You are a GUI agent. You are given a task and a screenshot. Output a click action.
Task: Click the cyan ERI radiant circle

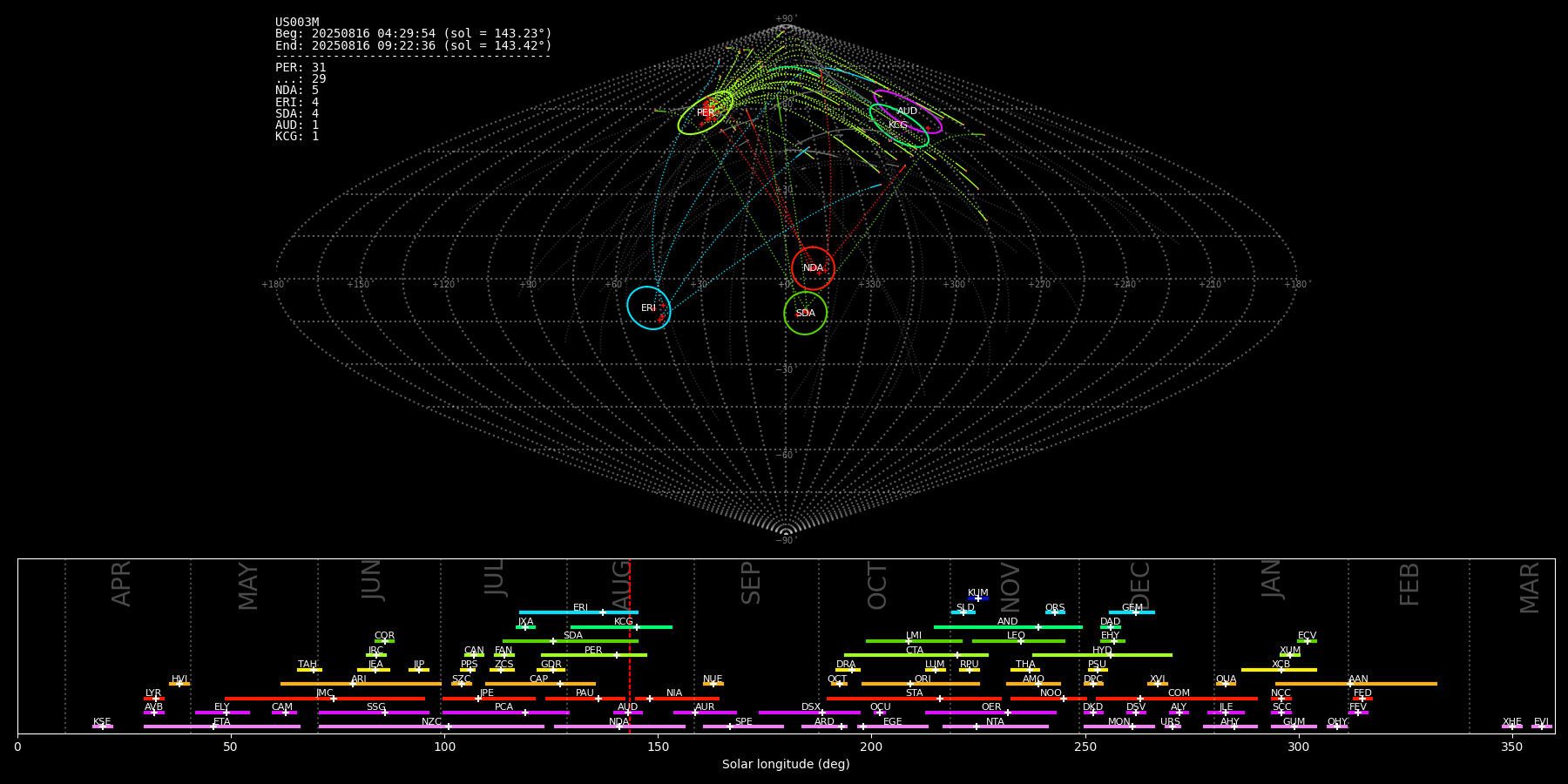click(649, 308)
